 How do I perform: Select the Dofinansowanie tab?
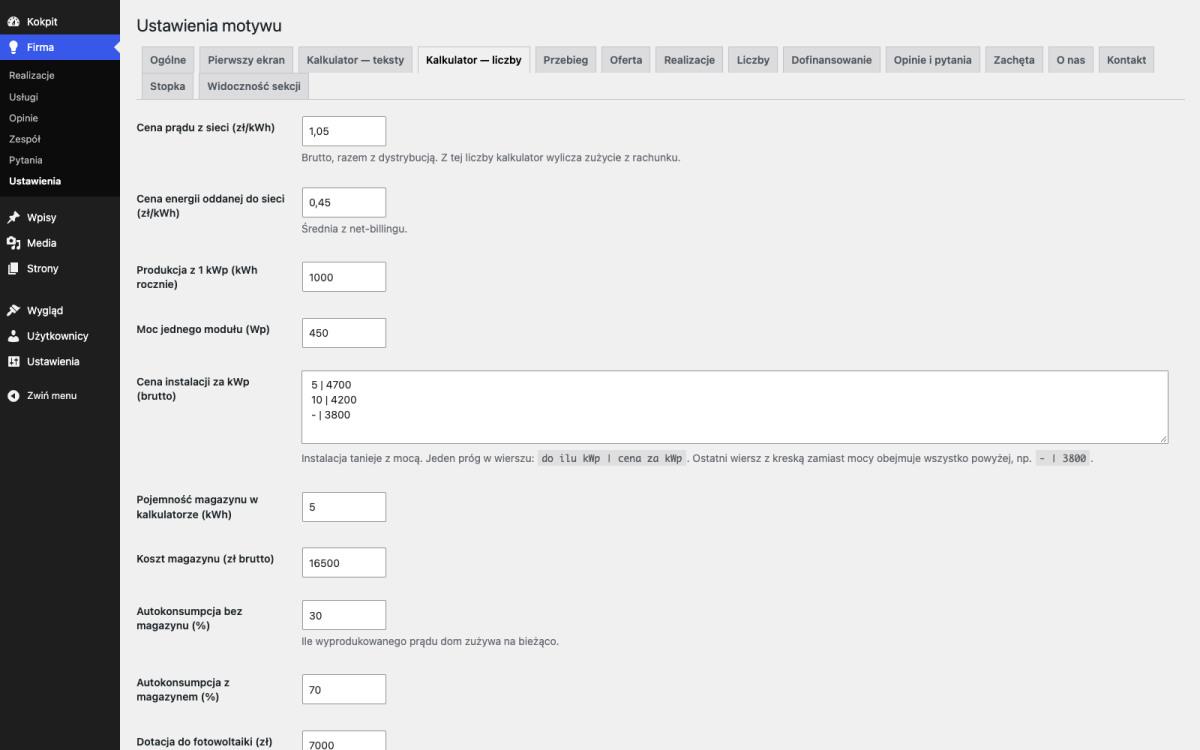[x=831, y=60]
